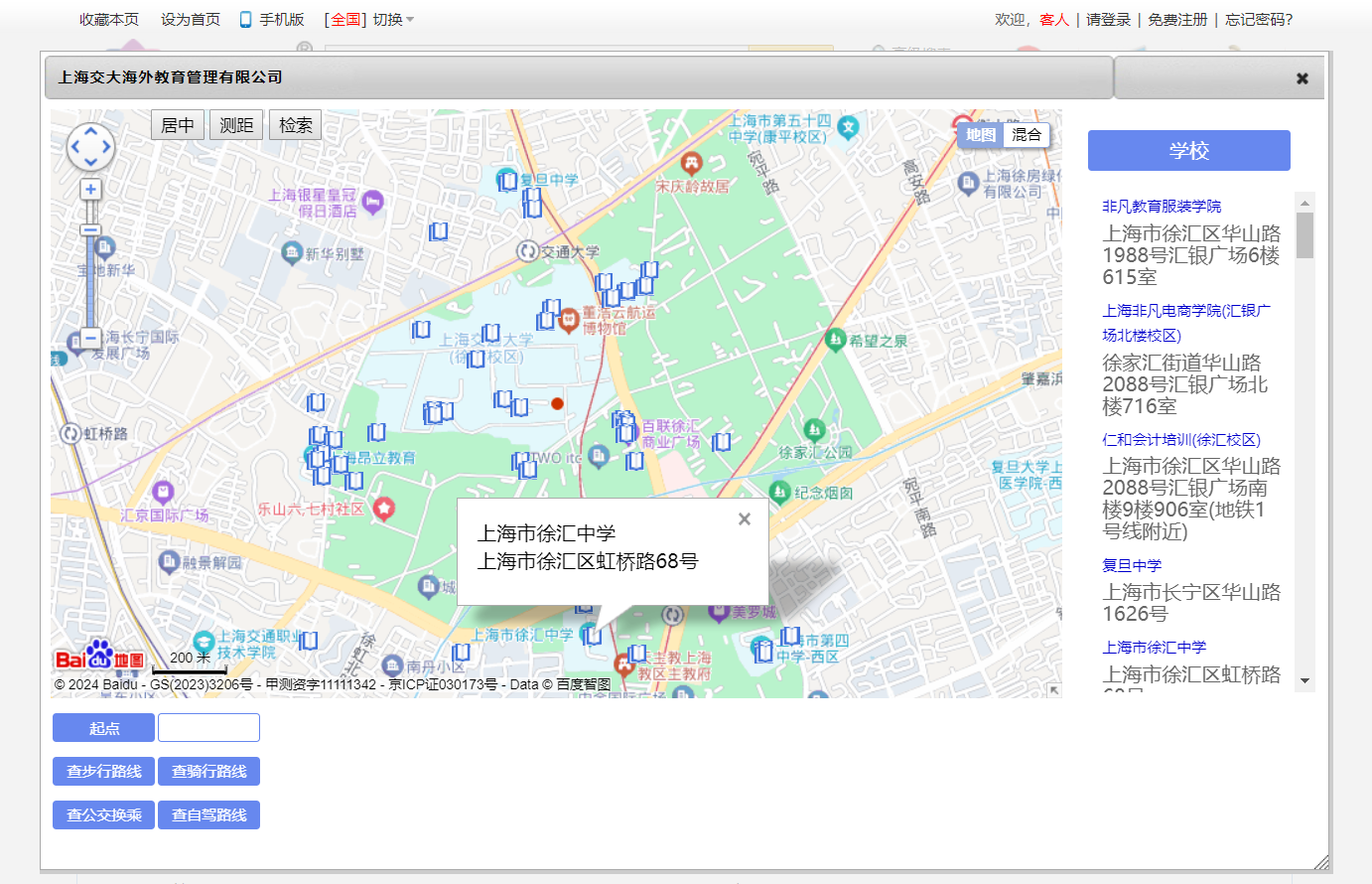Switch map to 地图 standard view
Image resolution: width=1372 pixels, height=884 pixels.
point(981,135)
